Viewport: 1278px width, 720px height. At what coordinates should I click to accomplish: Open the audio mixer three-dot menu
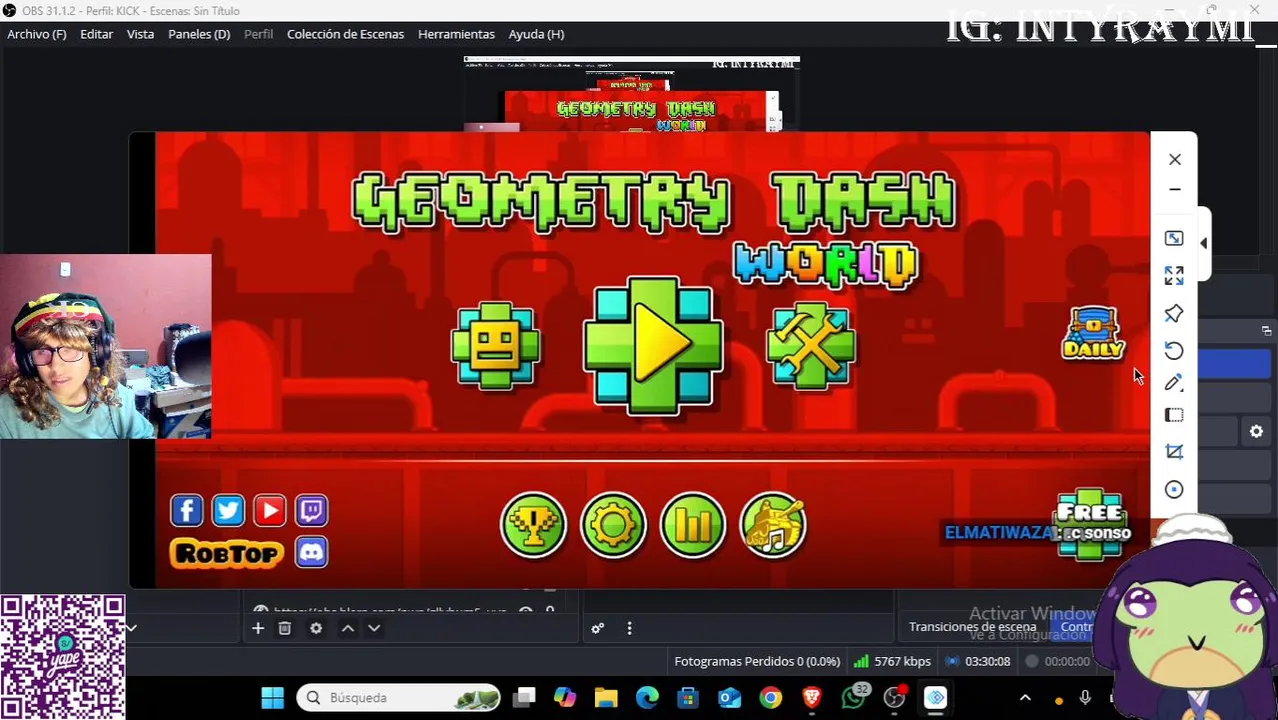coord(629,628)
